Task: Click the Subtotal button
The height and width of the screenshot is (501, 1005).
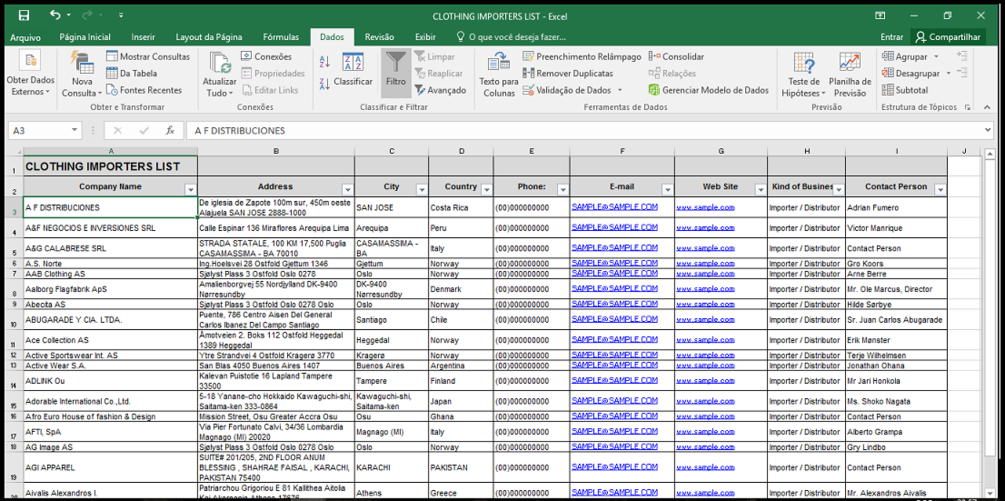Action: [x=904, y=90]
